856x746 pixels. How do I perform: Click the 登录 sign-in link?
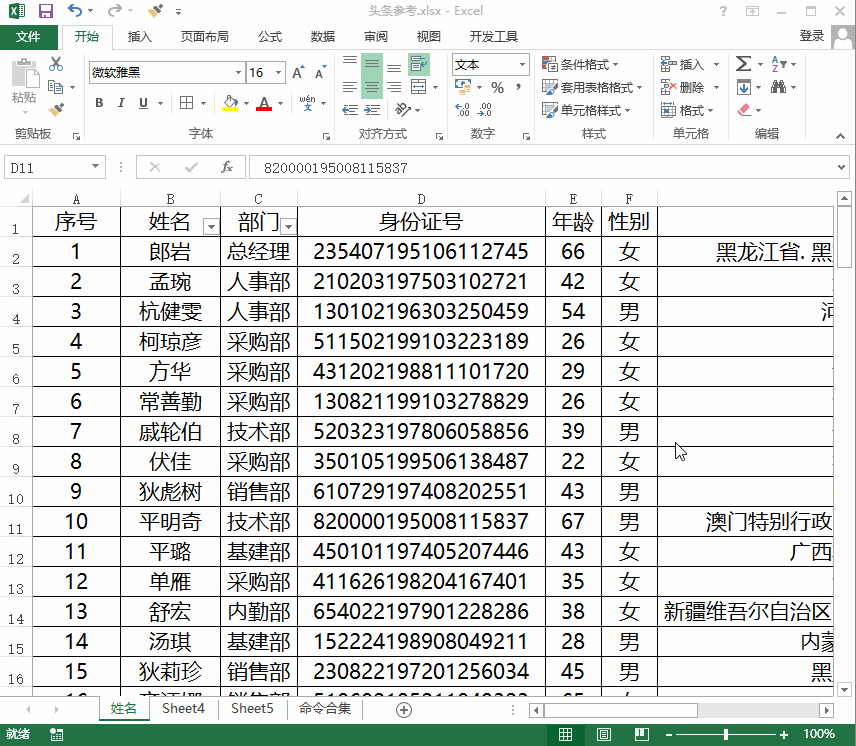(811, 37)
